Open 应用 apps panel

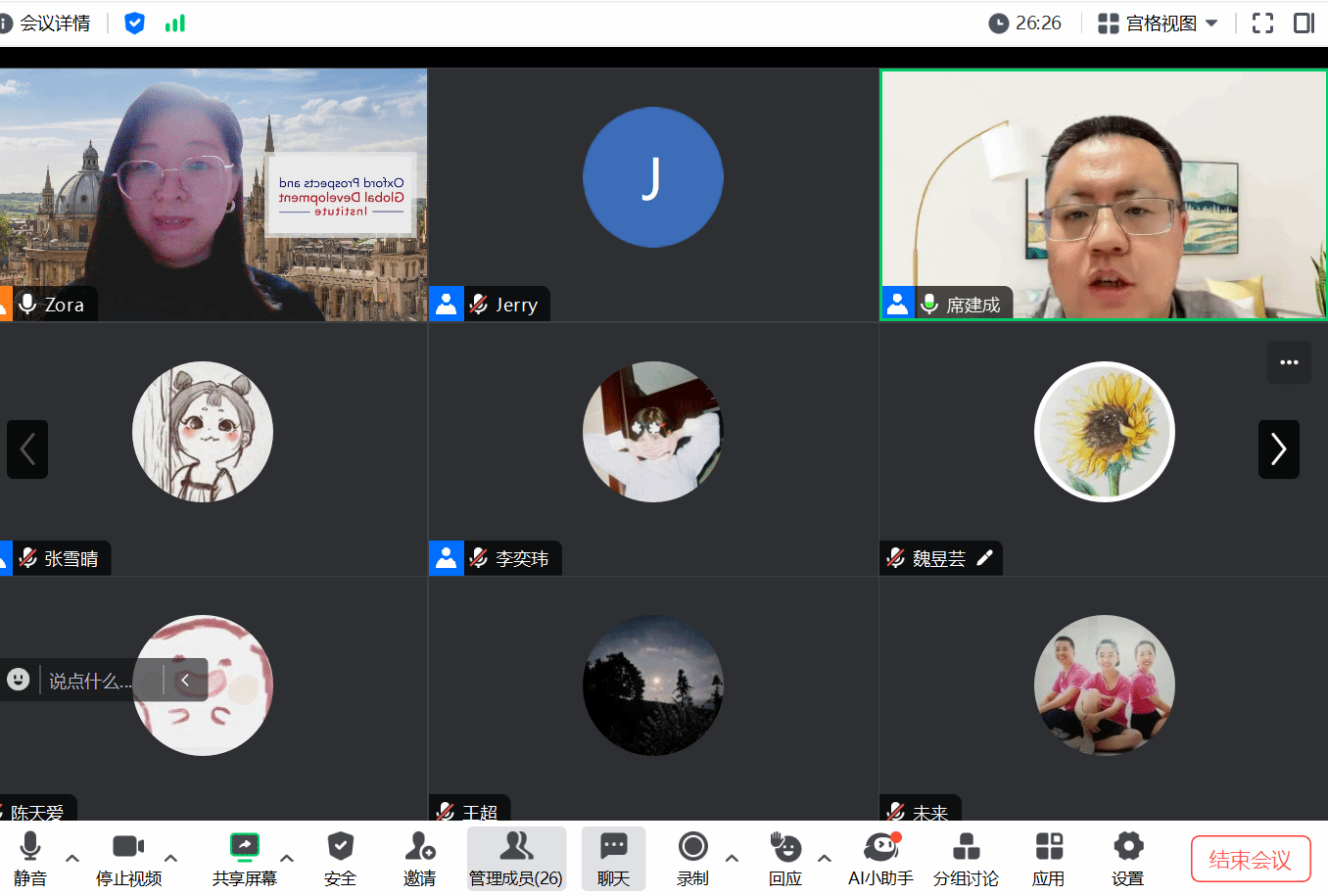[x=1048, y=858]
